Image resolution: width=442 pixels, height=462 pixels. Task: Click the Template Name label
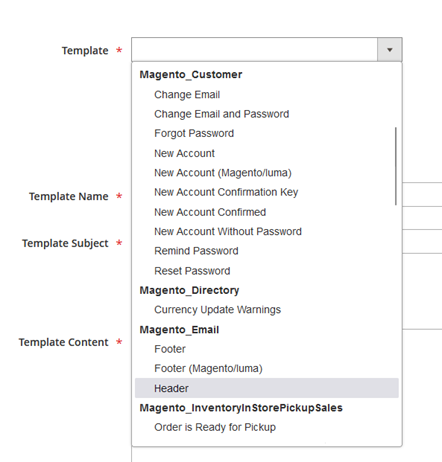pos(69,196)
